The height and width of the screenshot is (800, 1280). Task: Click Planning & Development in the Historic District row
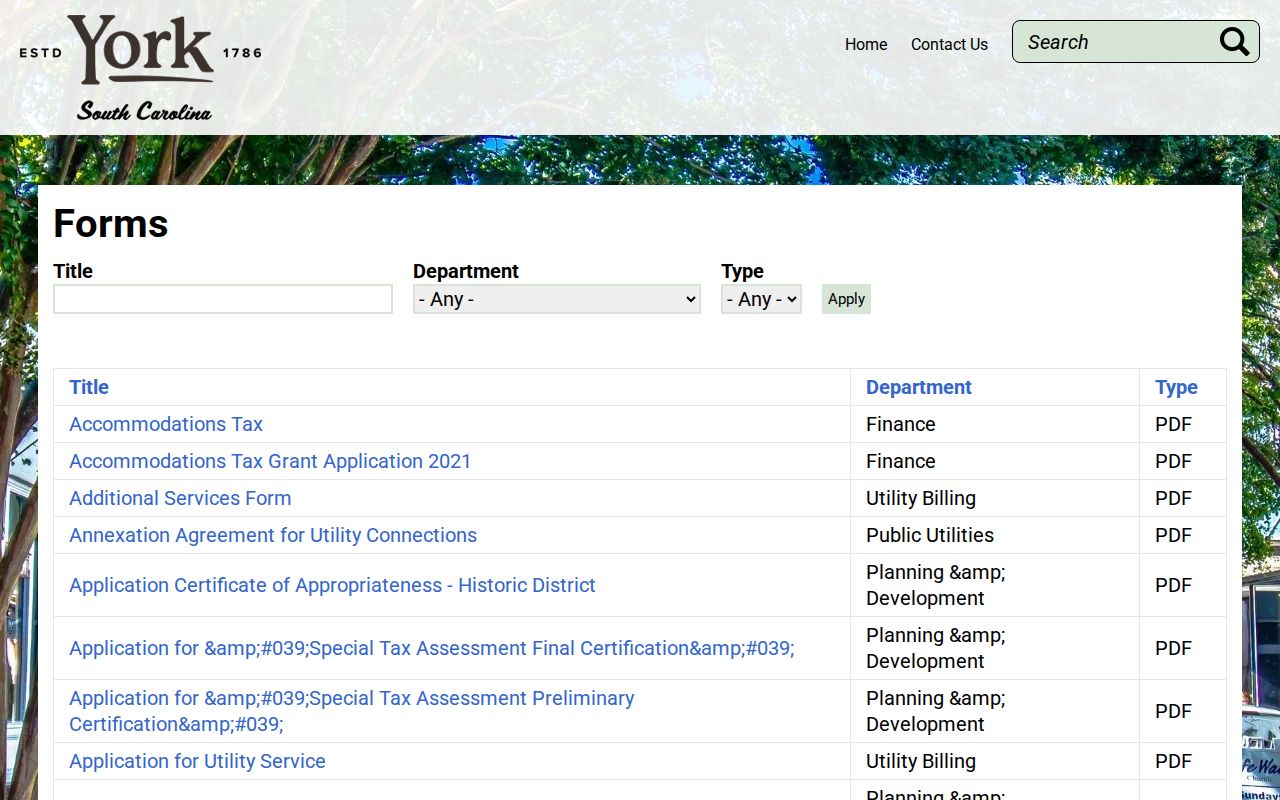click(936, 585)
